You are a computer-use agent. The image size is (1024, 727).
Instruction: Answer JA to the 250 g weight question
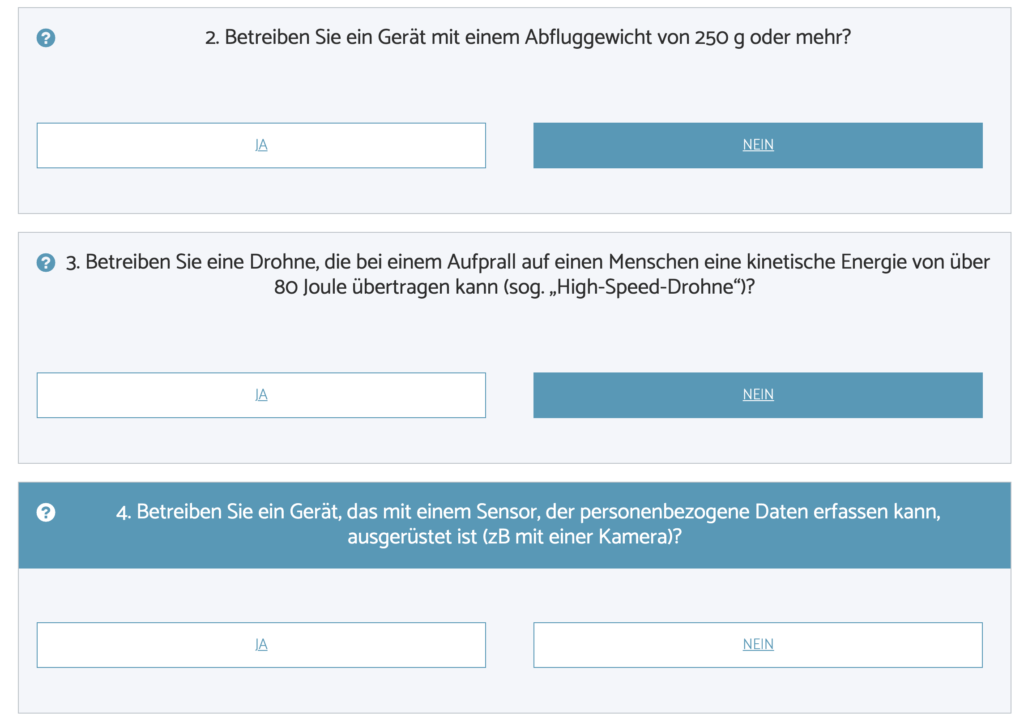tap(261, 145)
